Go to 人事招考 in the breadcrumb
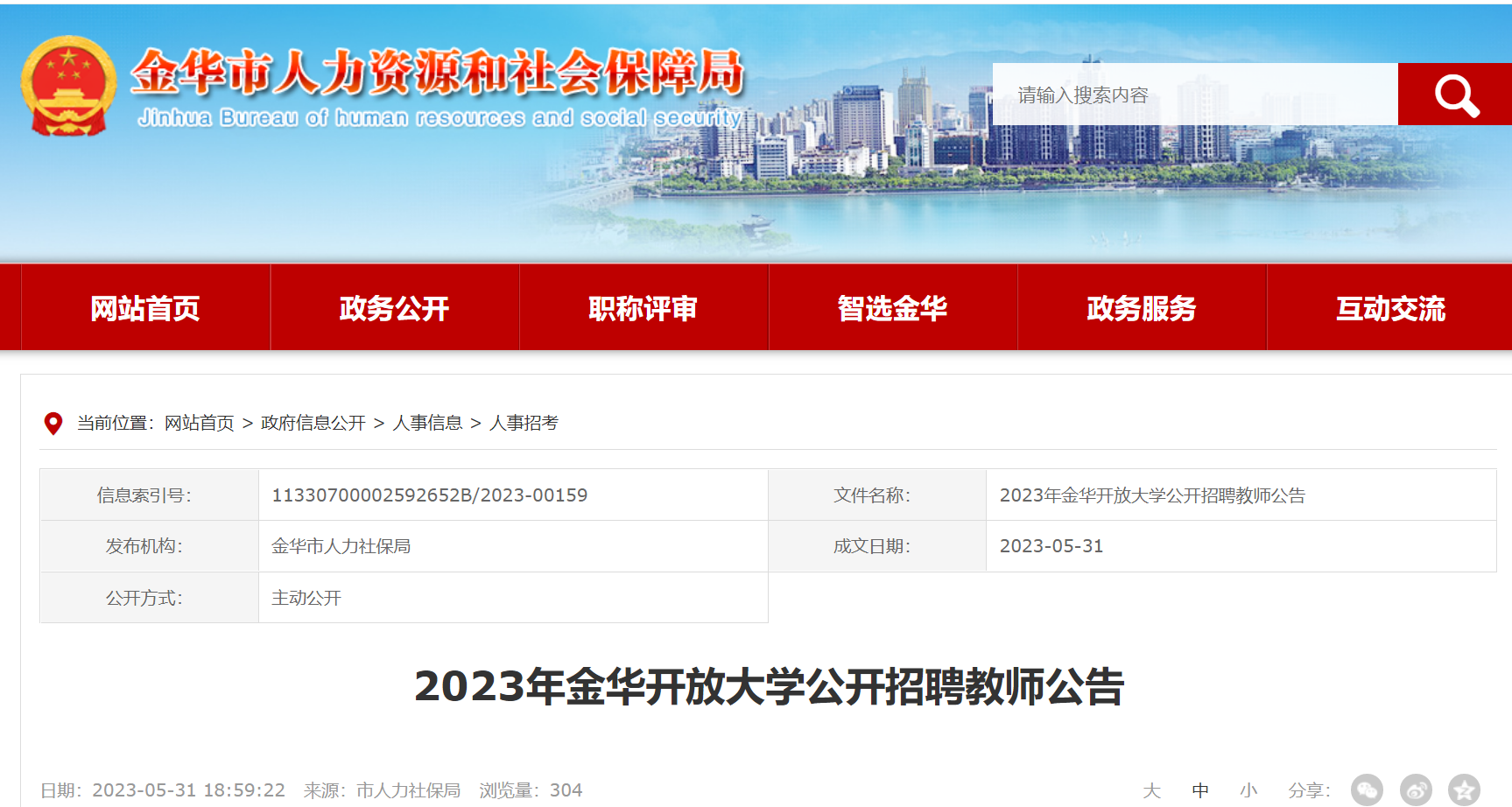Viewport: 1512px width, 807px height. (524, 424)
